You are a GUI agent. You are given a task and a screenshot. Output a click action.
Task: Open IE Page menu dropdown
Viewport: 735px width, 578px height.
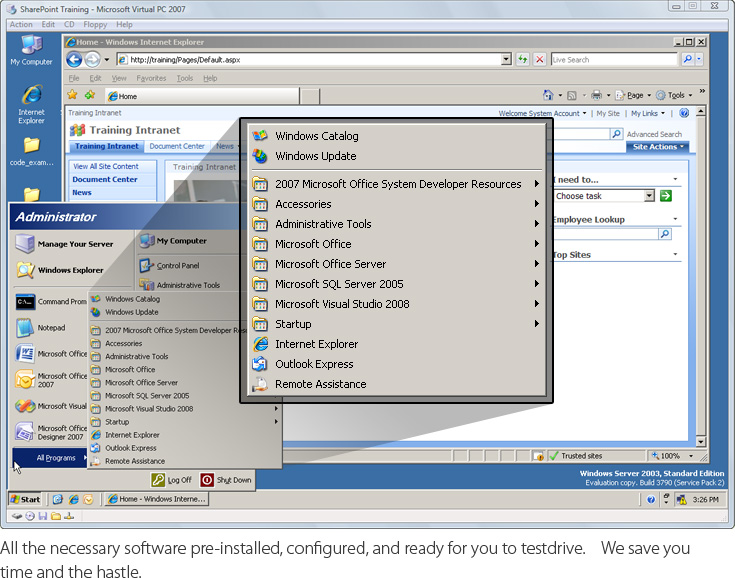(634, 95)
